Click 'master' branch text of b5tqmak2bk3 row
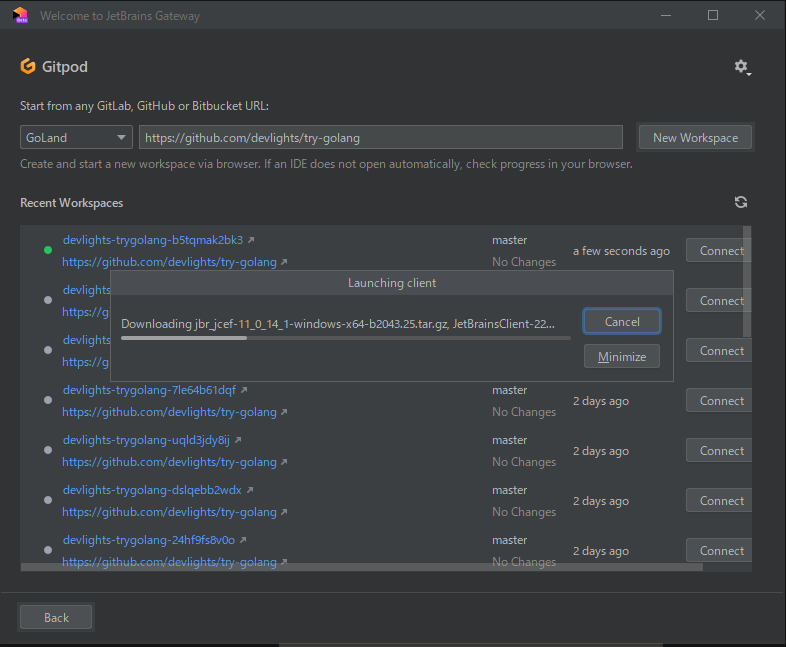The image size is (786, 647). (509, 240)
